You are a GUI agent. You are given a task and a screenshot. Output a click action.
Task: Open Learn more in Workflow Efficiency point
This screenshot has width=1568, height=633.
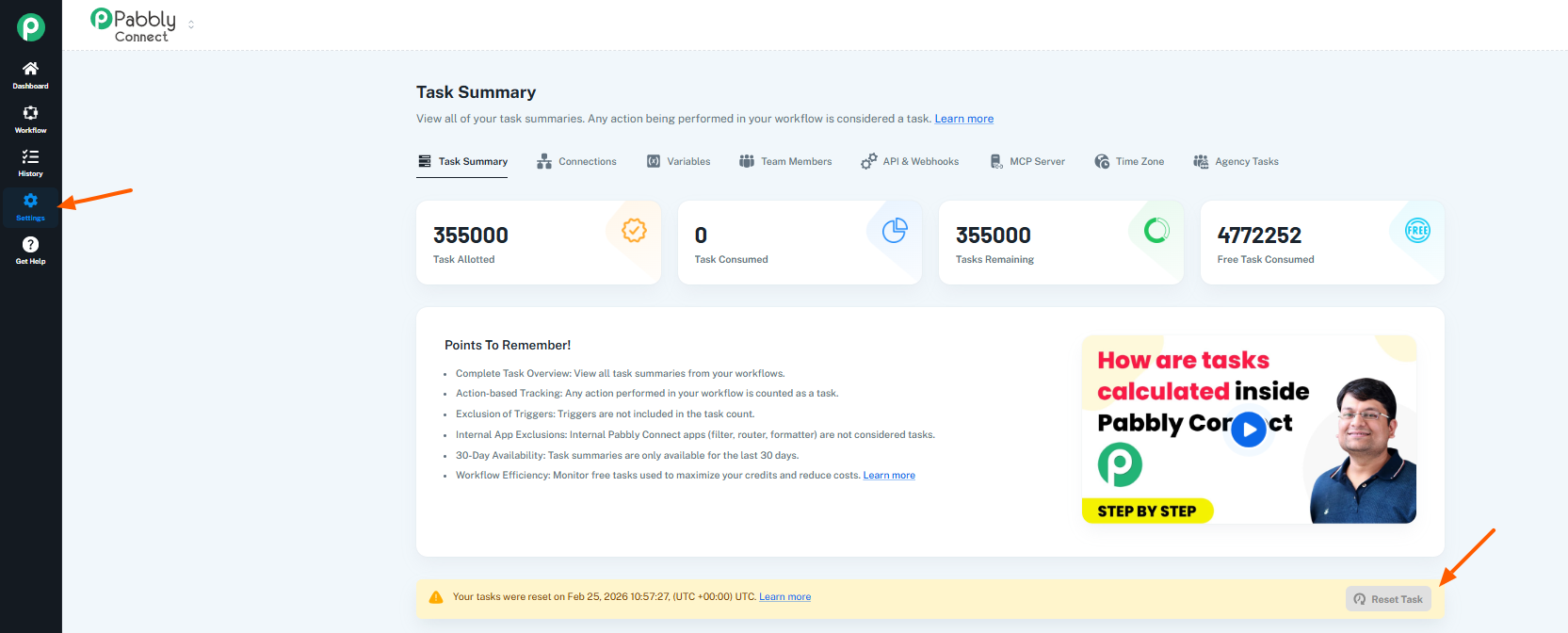click(888, 476)
